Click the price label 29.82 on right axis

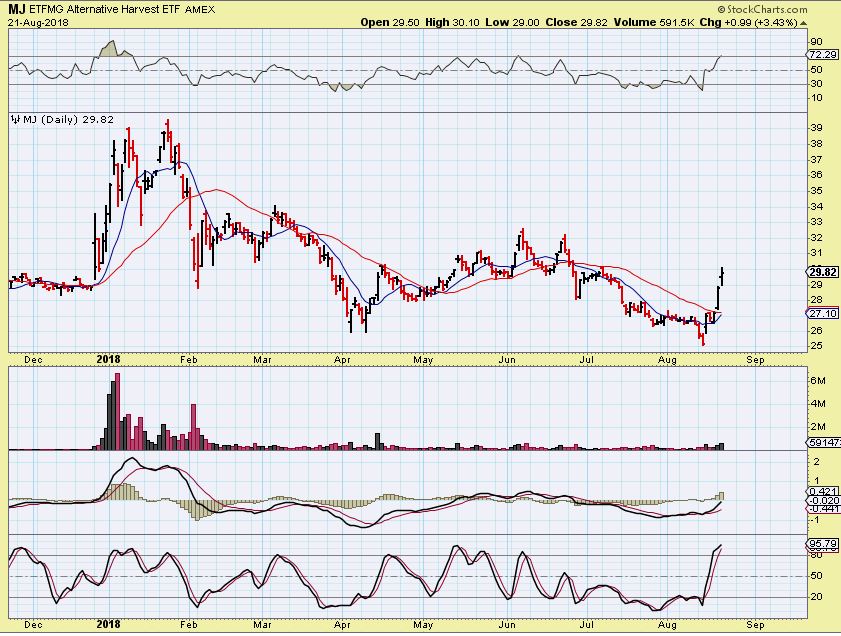click(823, 272)
